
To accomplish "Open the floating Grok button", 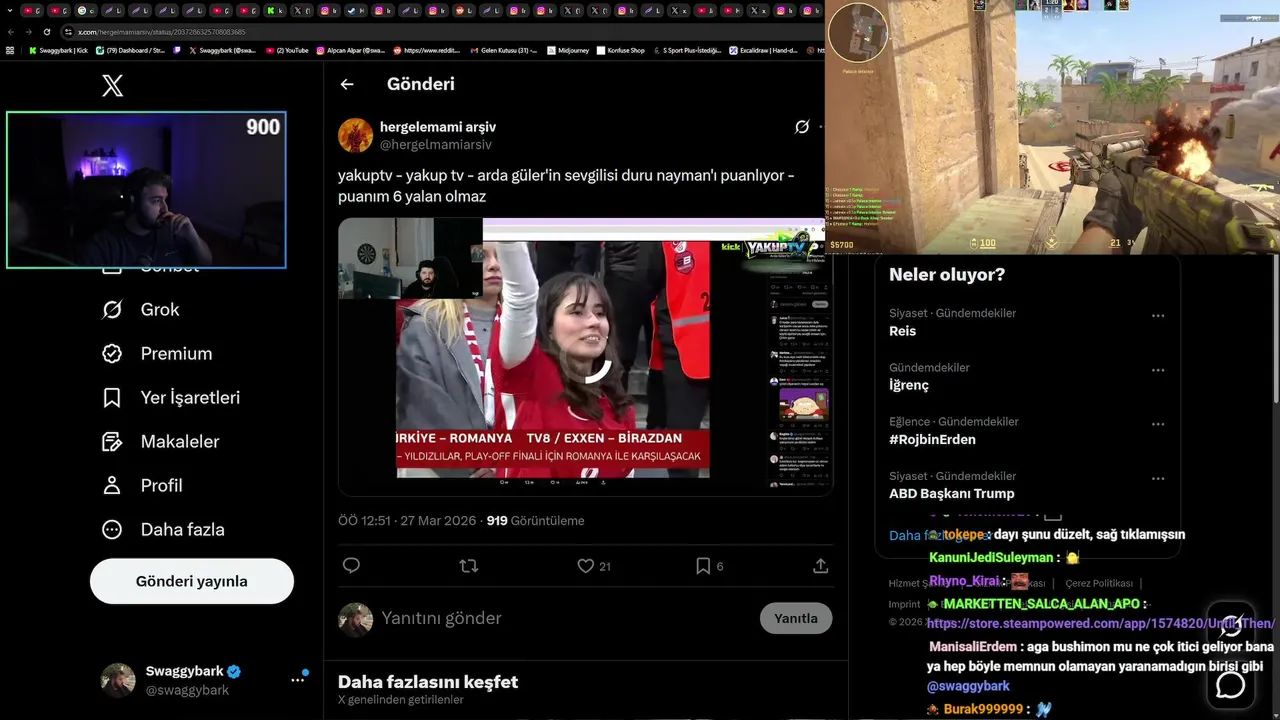I will point(1230,626).
